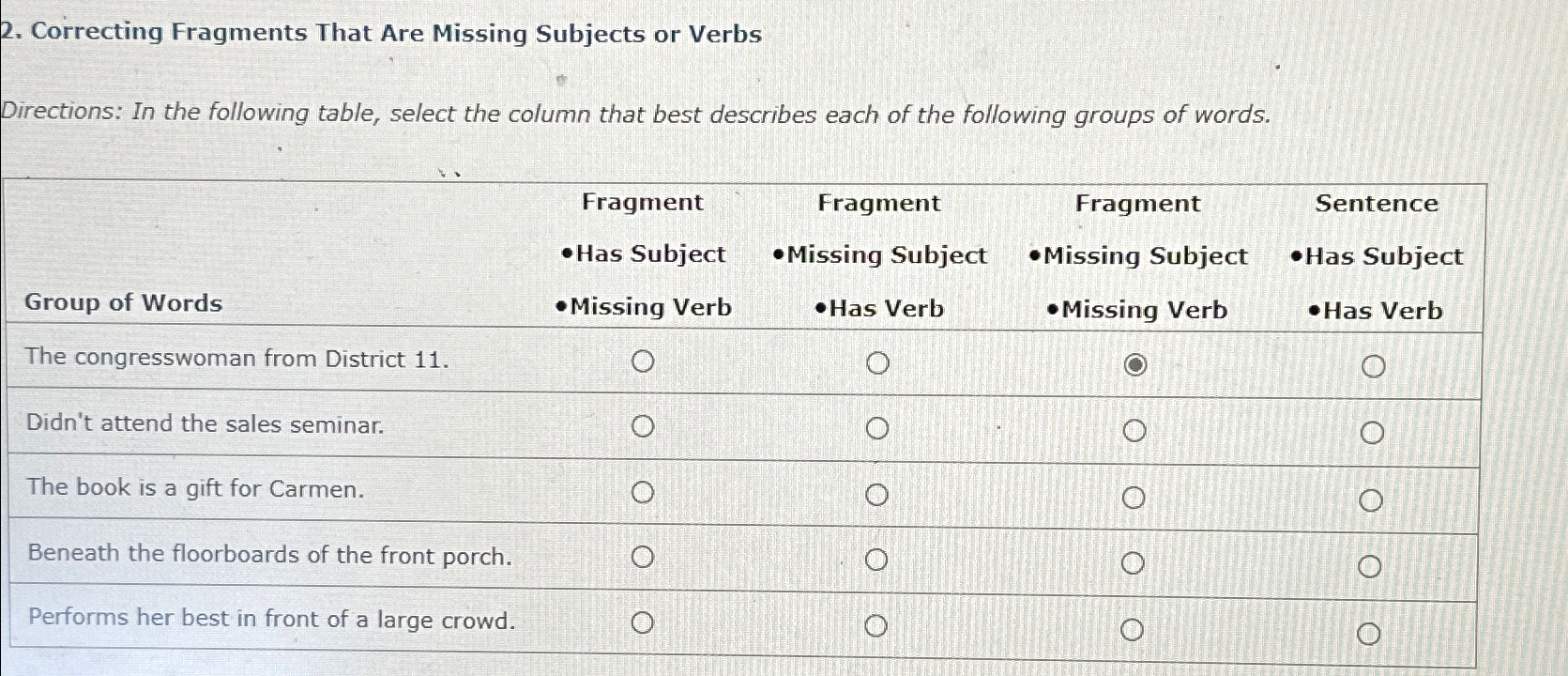The image size is (1568, 676).
Task: Choose Missing Subject Has Verb for porch row
Action: (x=879, y=557)
